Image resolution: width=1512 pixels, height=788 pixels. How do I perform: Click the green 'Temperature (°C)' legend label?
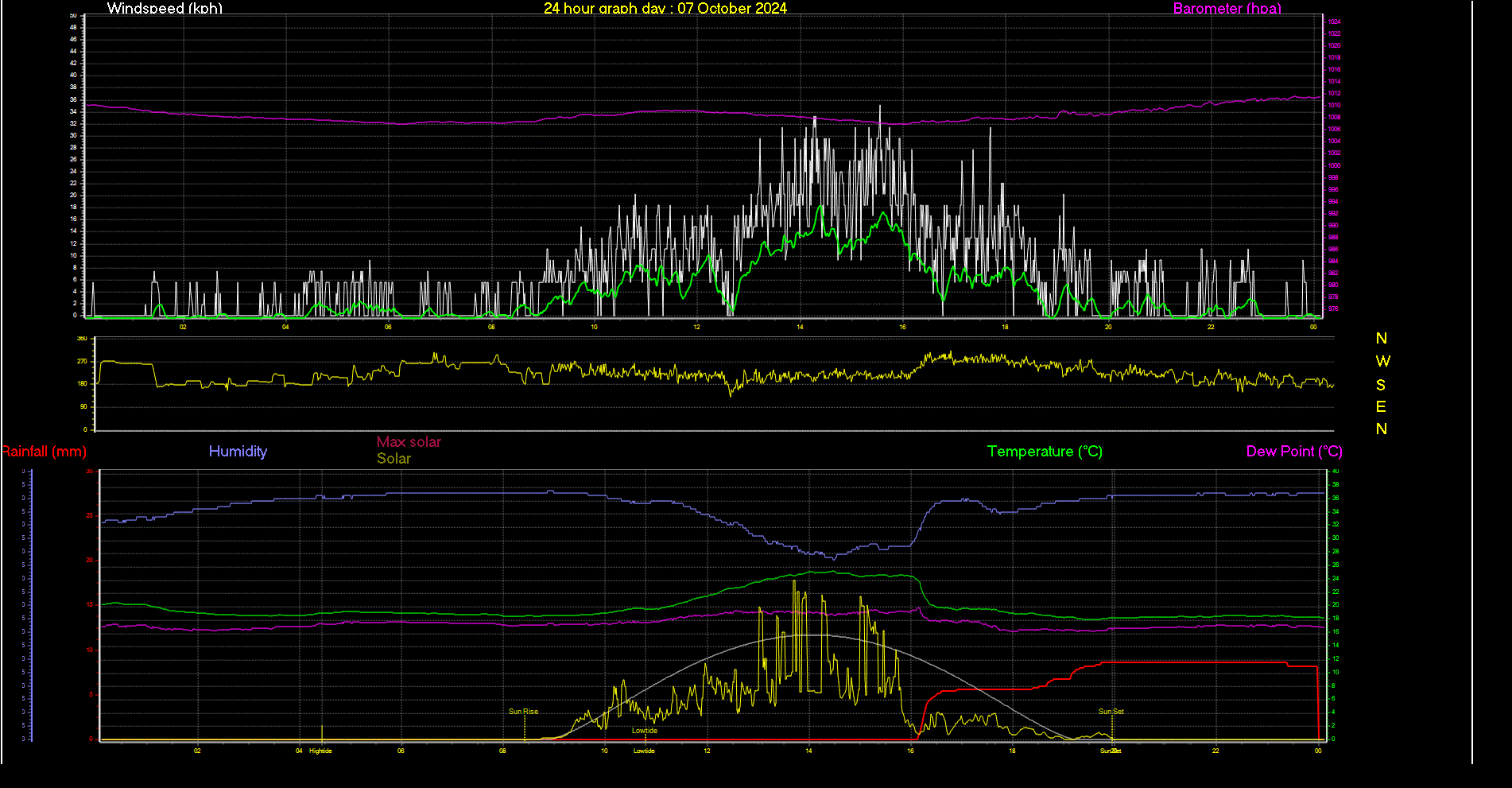[x=1045, y=451]
